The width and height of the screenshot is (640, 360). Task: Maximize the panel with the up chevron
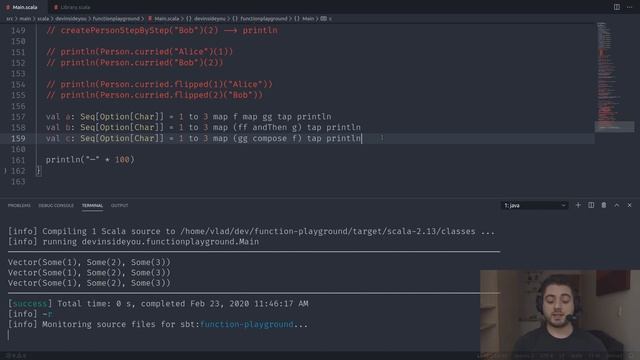(617, 205)
